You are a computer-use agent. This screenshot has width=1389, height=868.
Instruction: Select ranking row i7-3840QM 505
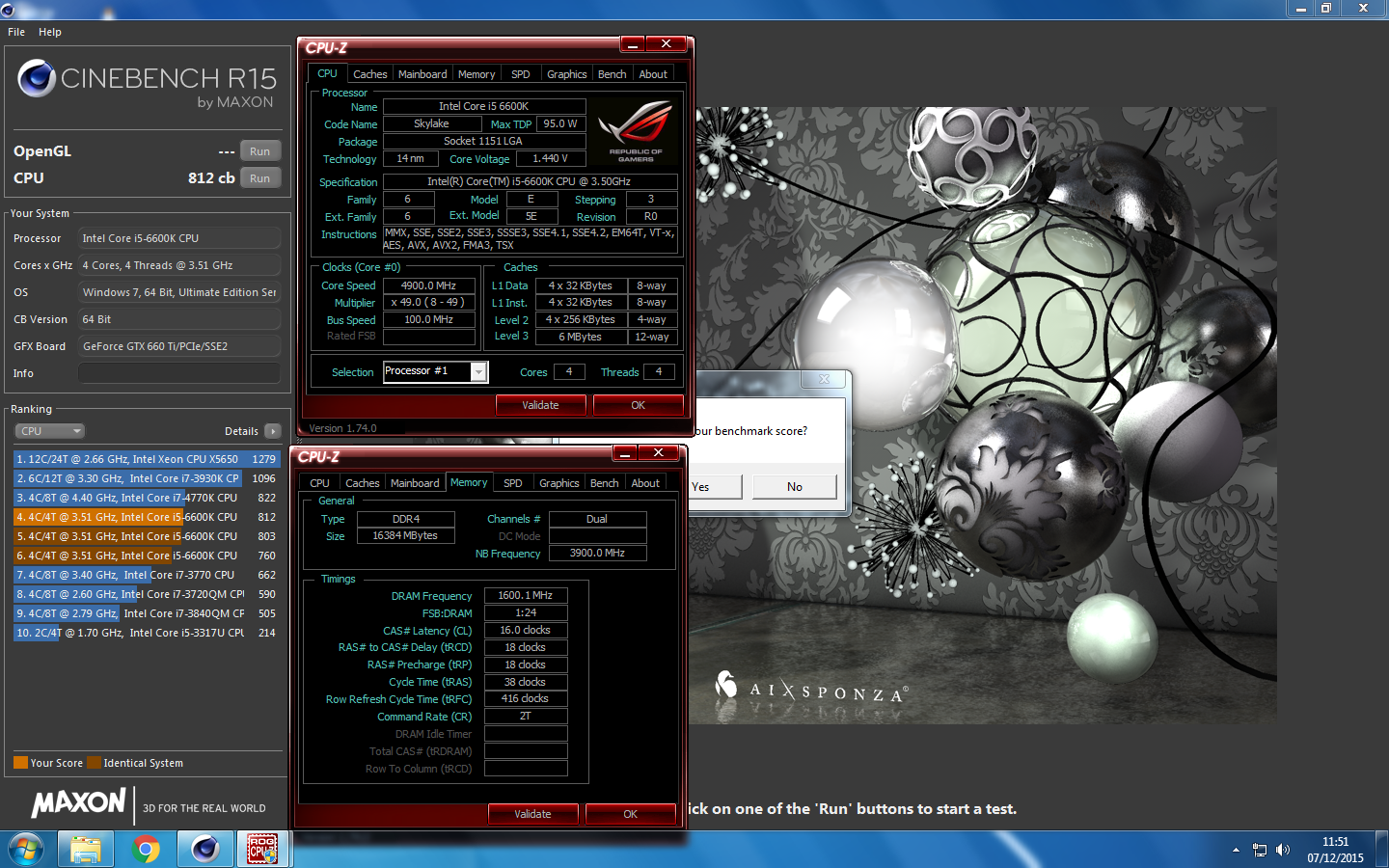(147, 613)
